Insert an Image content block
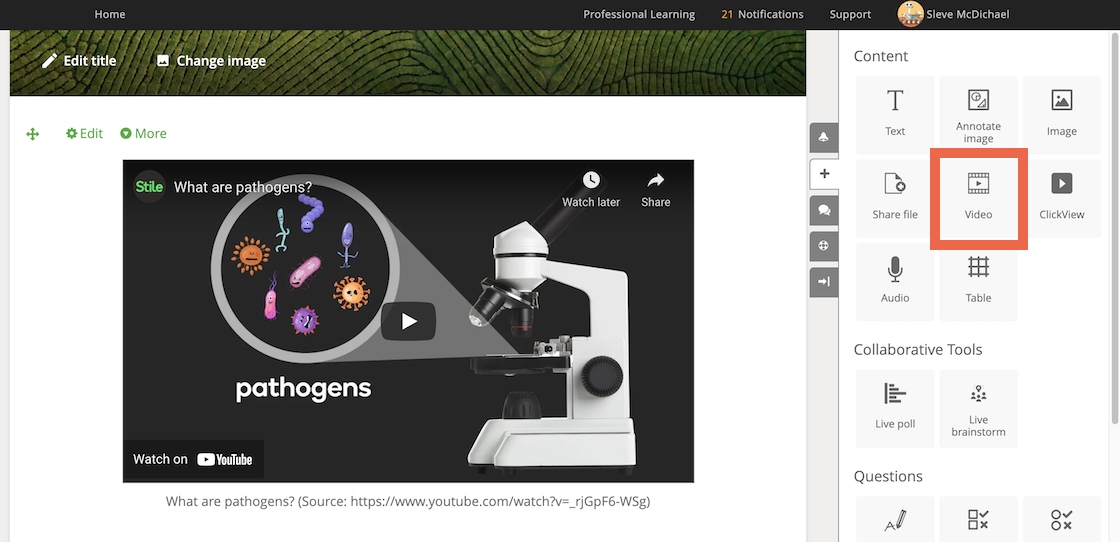 click(x=1061, y=115)
